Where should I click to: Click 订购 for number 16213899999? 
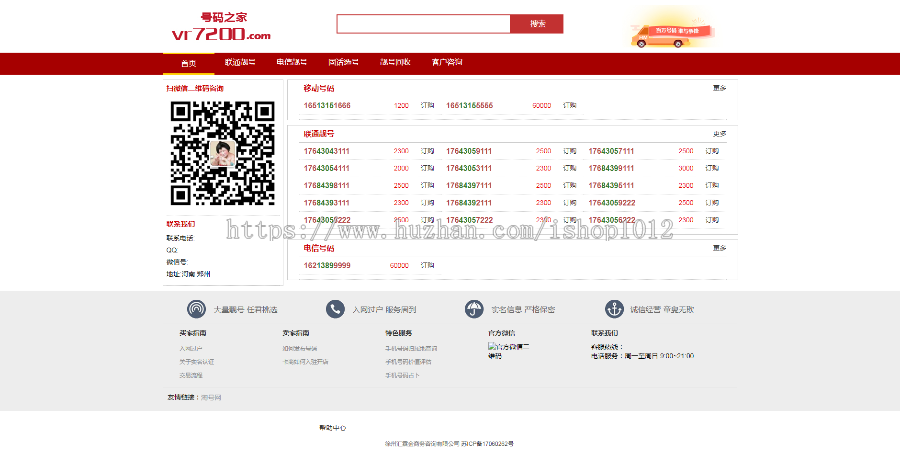point(427,265)
